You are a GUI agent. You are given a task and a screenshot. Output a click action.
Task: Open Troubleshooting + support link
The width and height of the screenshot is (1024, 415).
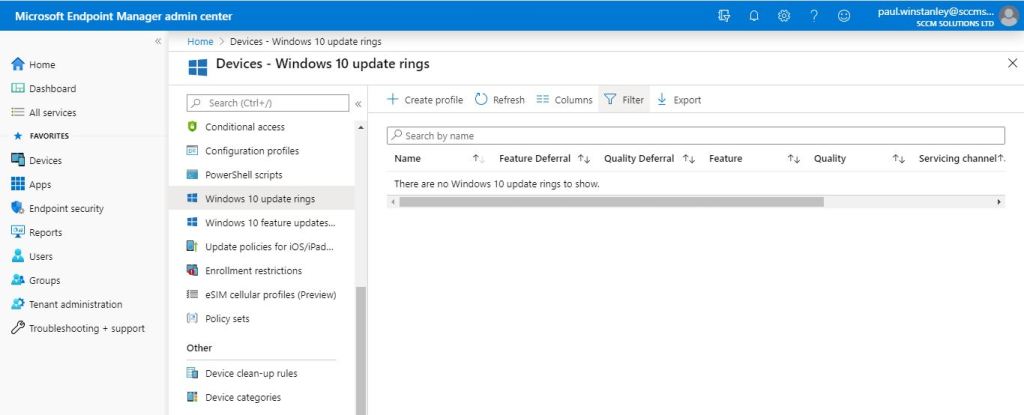87,329
